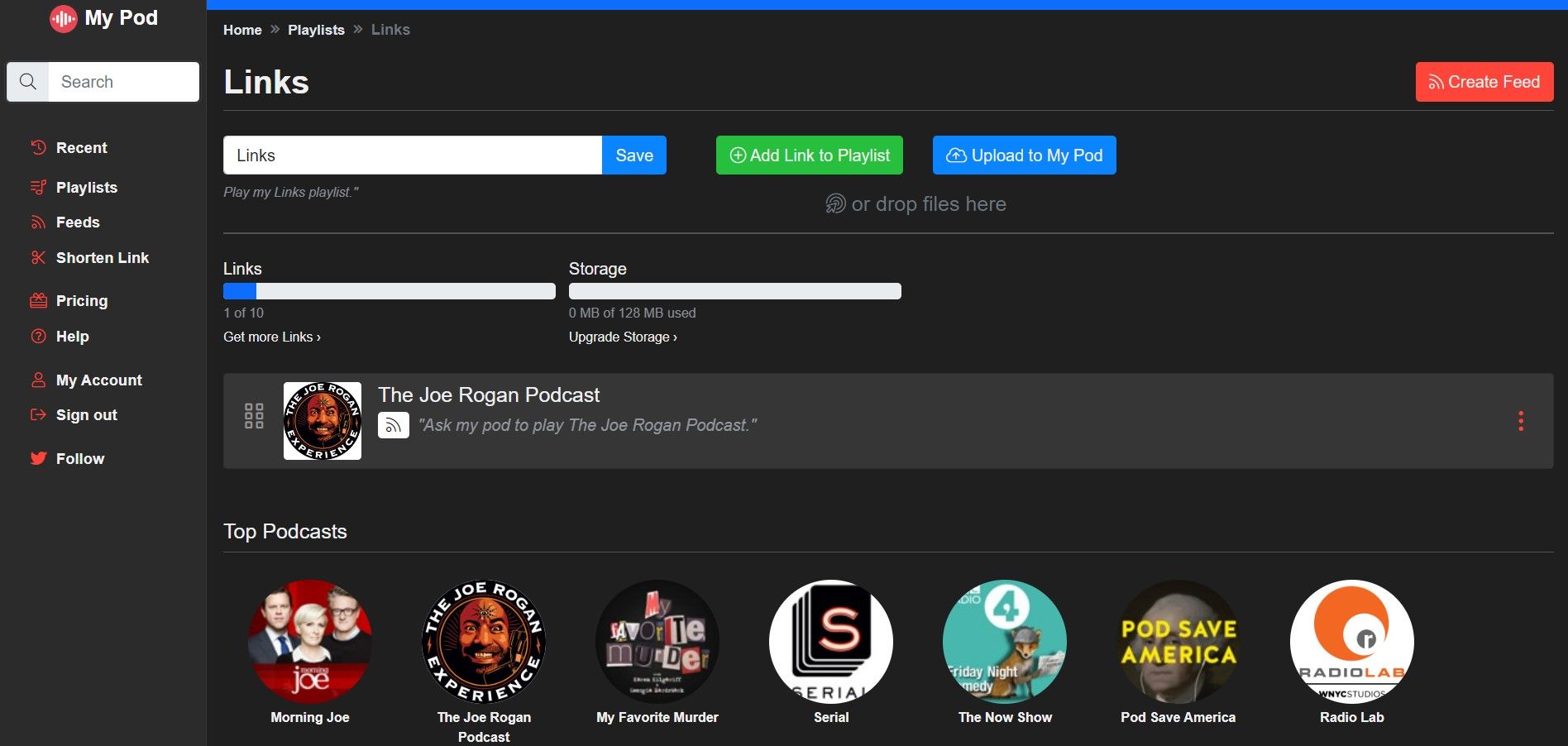Click the Playlists breadcrumb link
1568x746 pixels.
316,30
